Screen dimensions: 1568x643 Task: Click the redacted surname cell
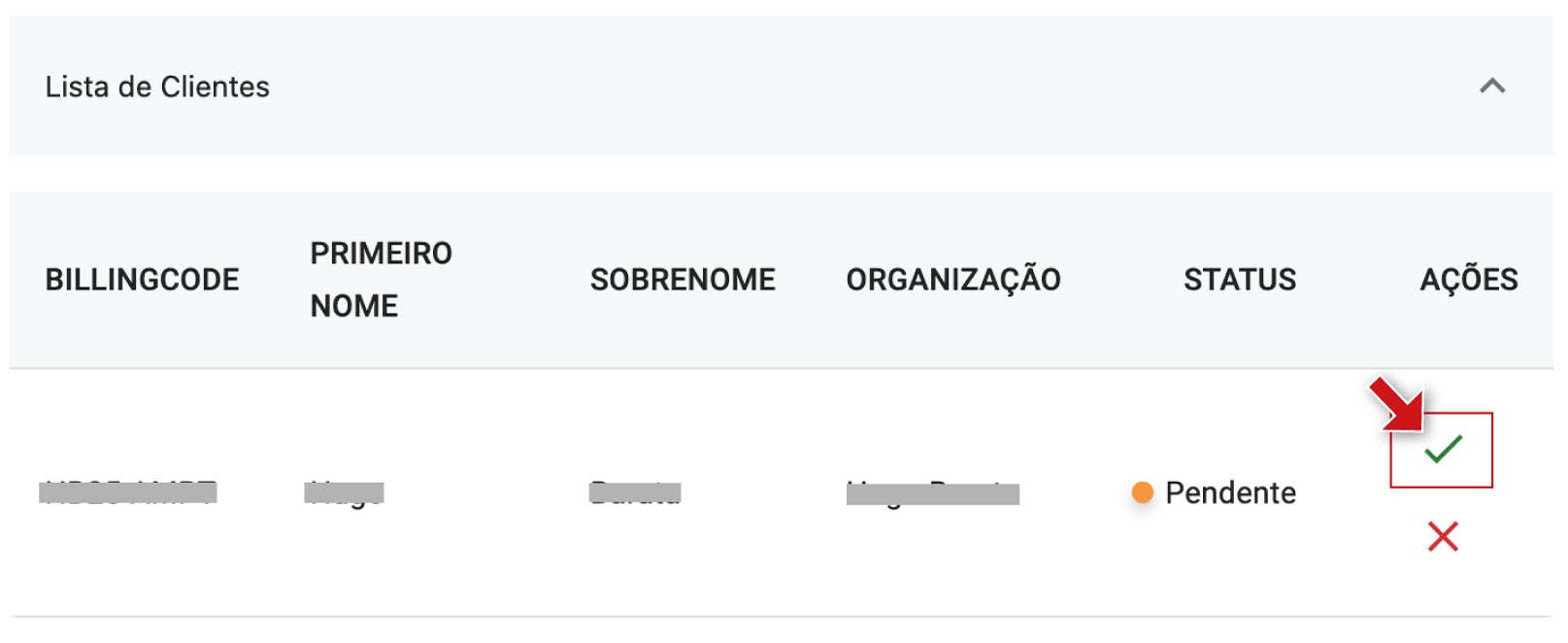(x=635, y=492)
